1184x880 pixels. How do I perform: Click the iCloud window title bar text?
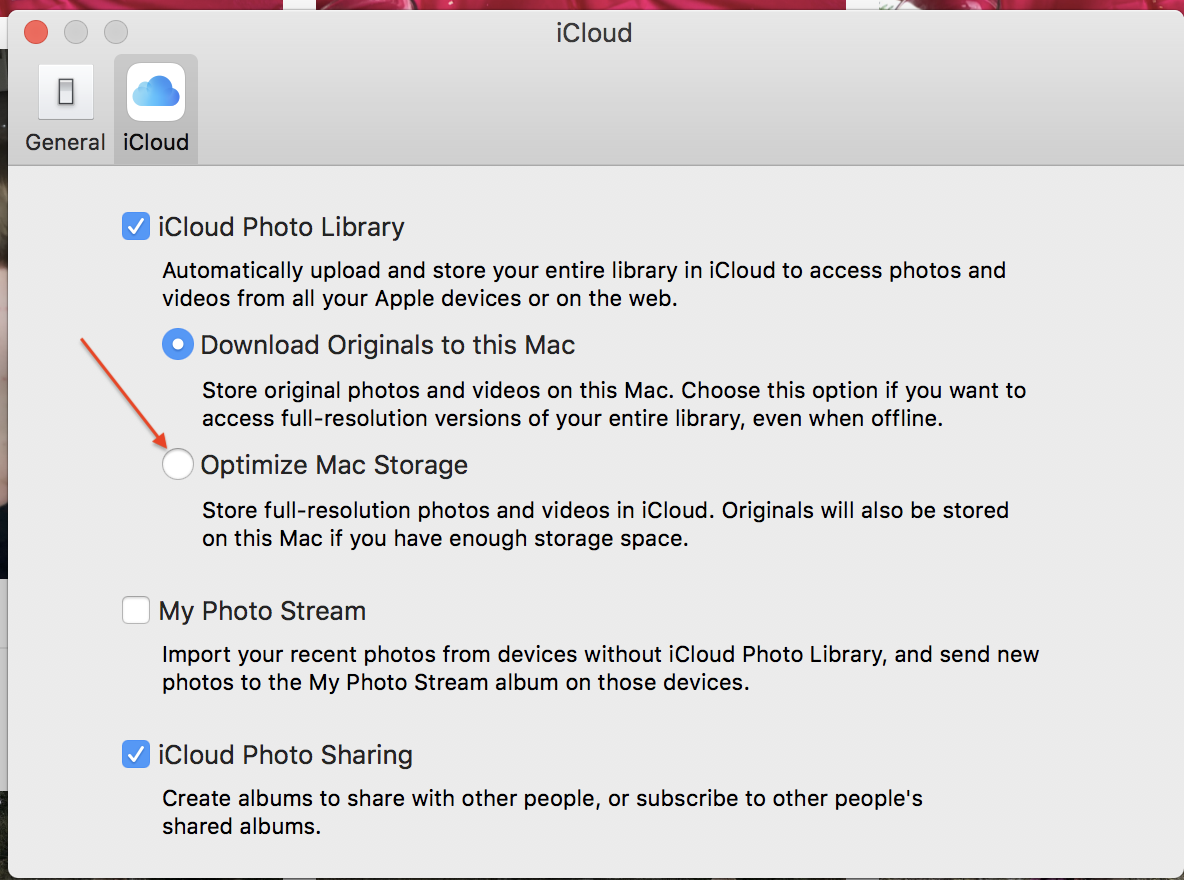pyautogui.click(x=594, y=33)
